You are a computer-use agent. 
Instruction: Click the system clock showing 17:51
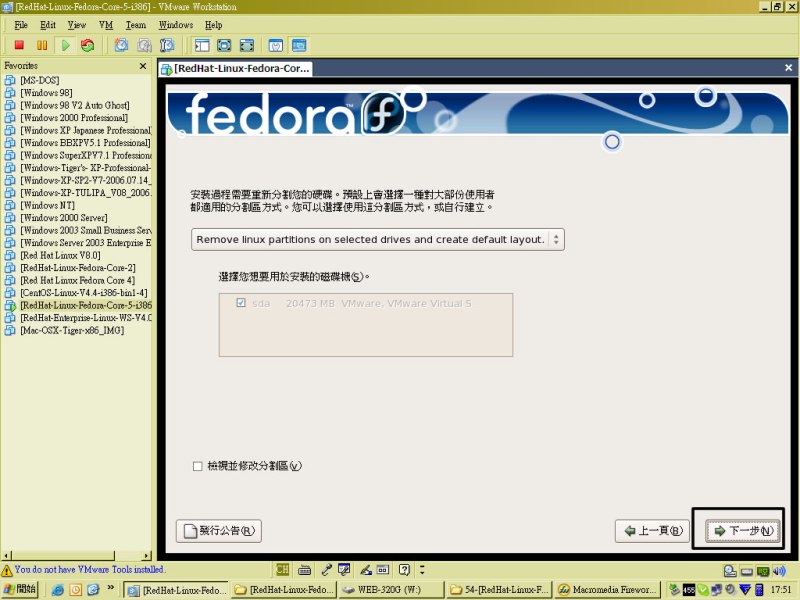pos(781,590)
